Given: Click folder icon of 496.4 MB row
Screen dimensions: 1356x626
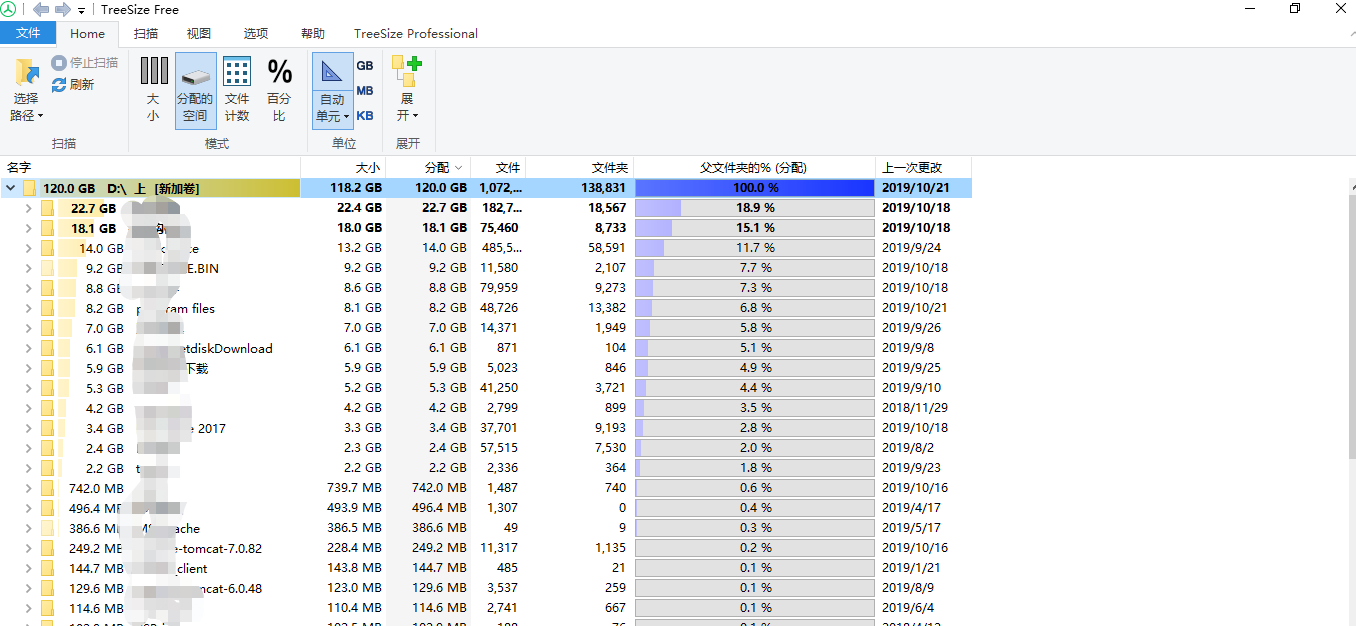Looking at the screenshot, I should coord(47,508).
